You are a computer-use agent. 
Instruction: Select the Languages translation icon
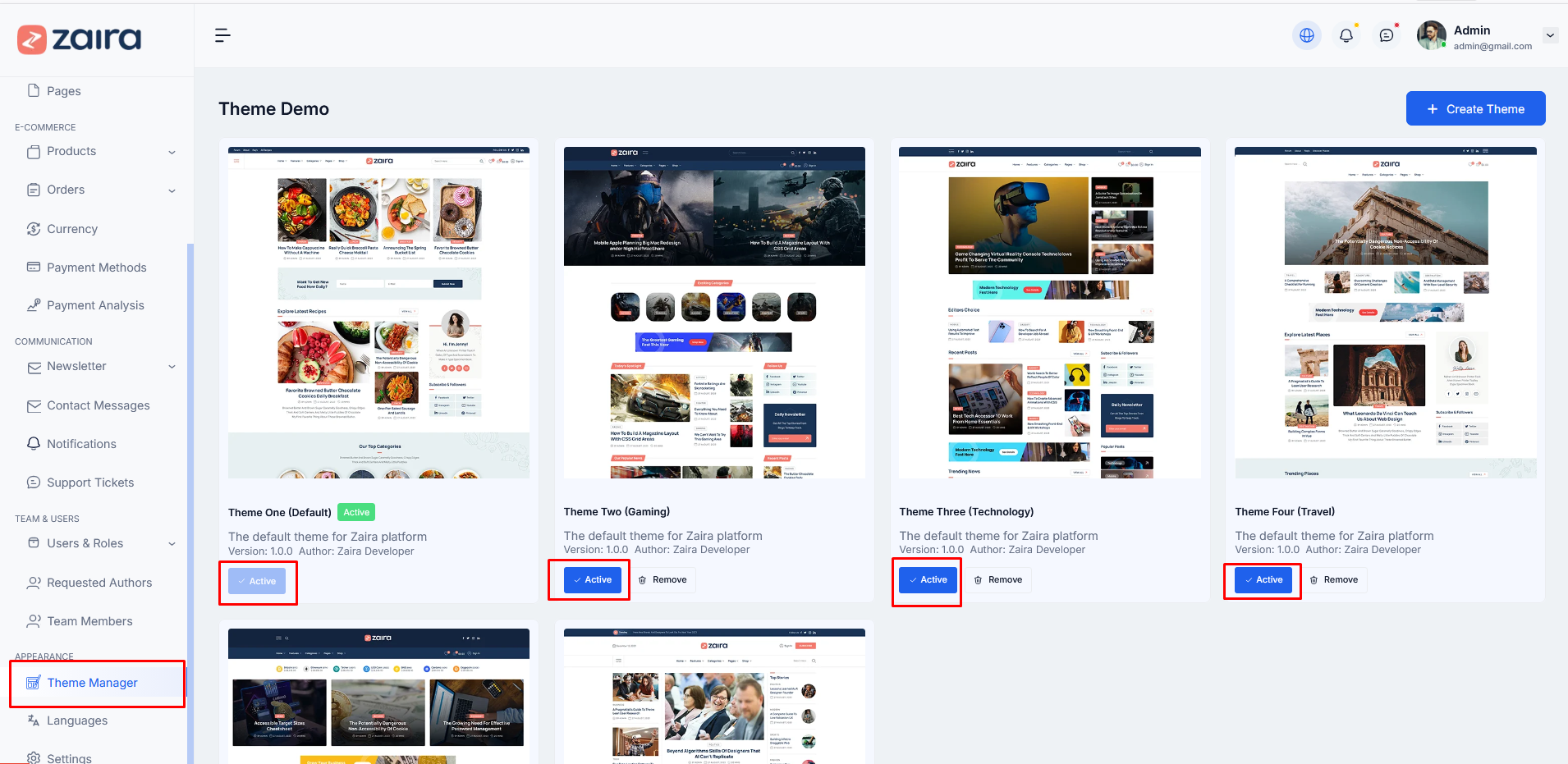coord(33,721)
